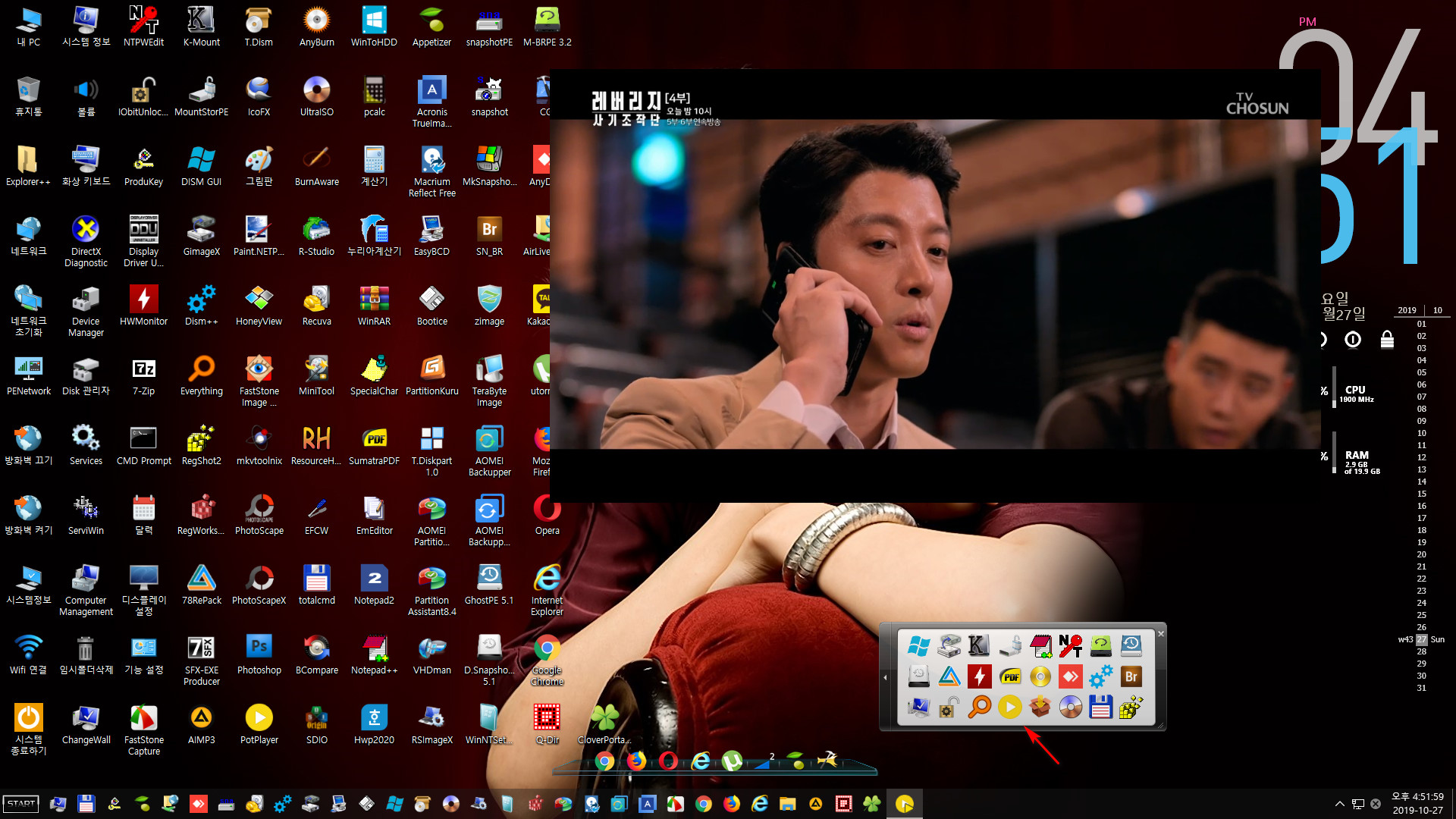1456x819 pixels.
Task: Open the 7-Zip desktop shortcut
Action: (x=143, y=375)
